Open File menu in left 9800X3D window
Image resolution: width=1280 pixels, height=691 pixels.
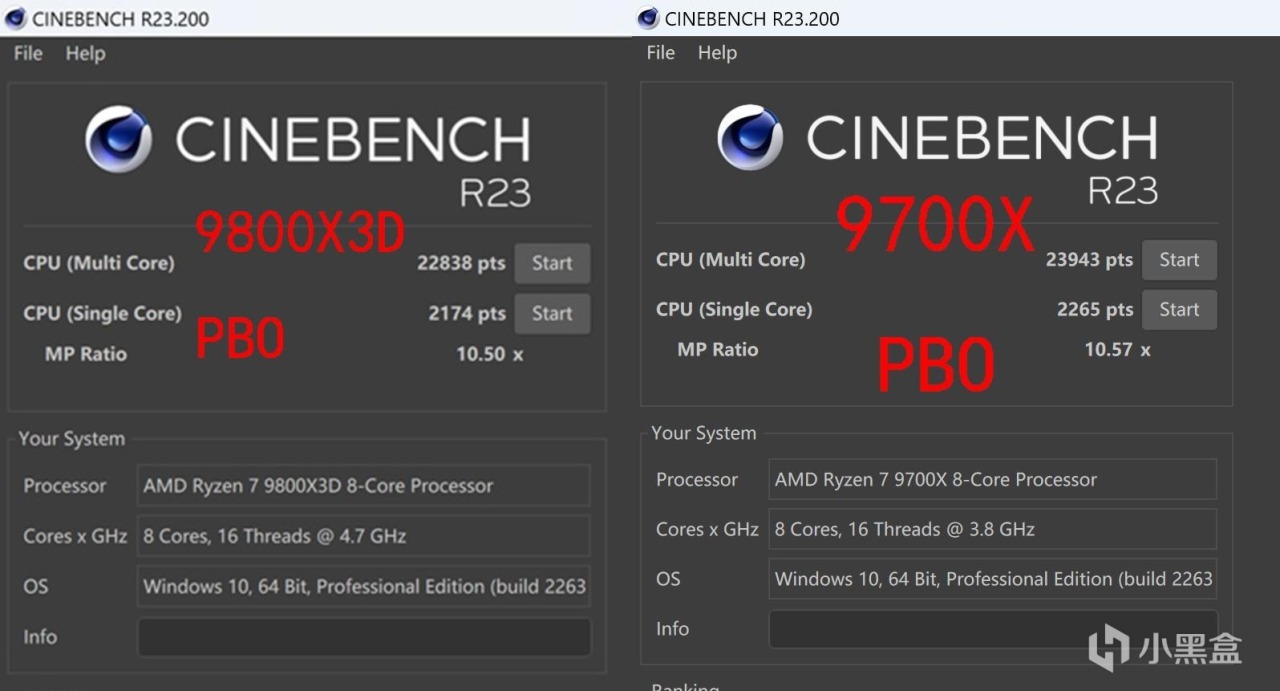pyautogui.click(x=28, y=53)
